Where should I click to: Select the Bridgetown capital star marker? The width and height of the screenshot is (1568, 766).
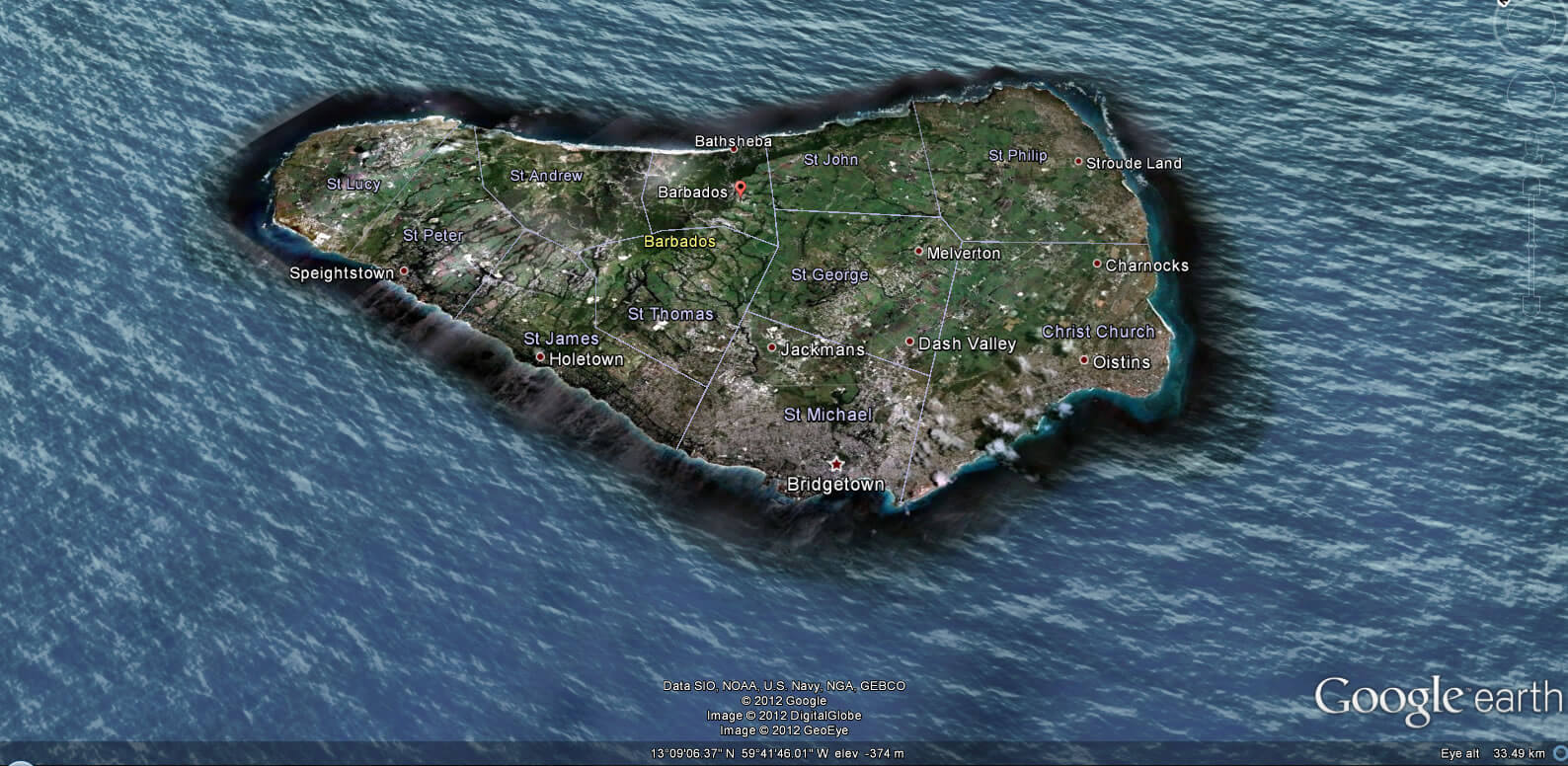click(x=836, y=464)
